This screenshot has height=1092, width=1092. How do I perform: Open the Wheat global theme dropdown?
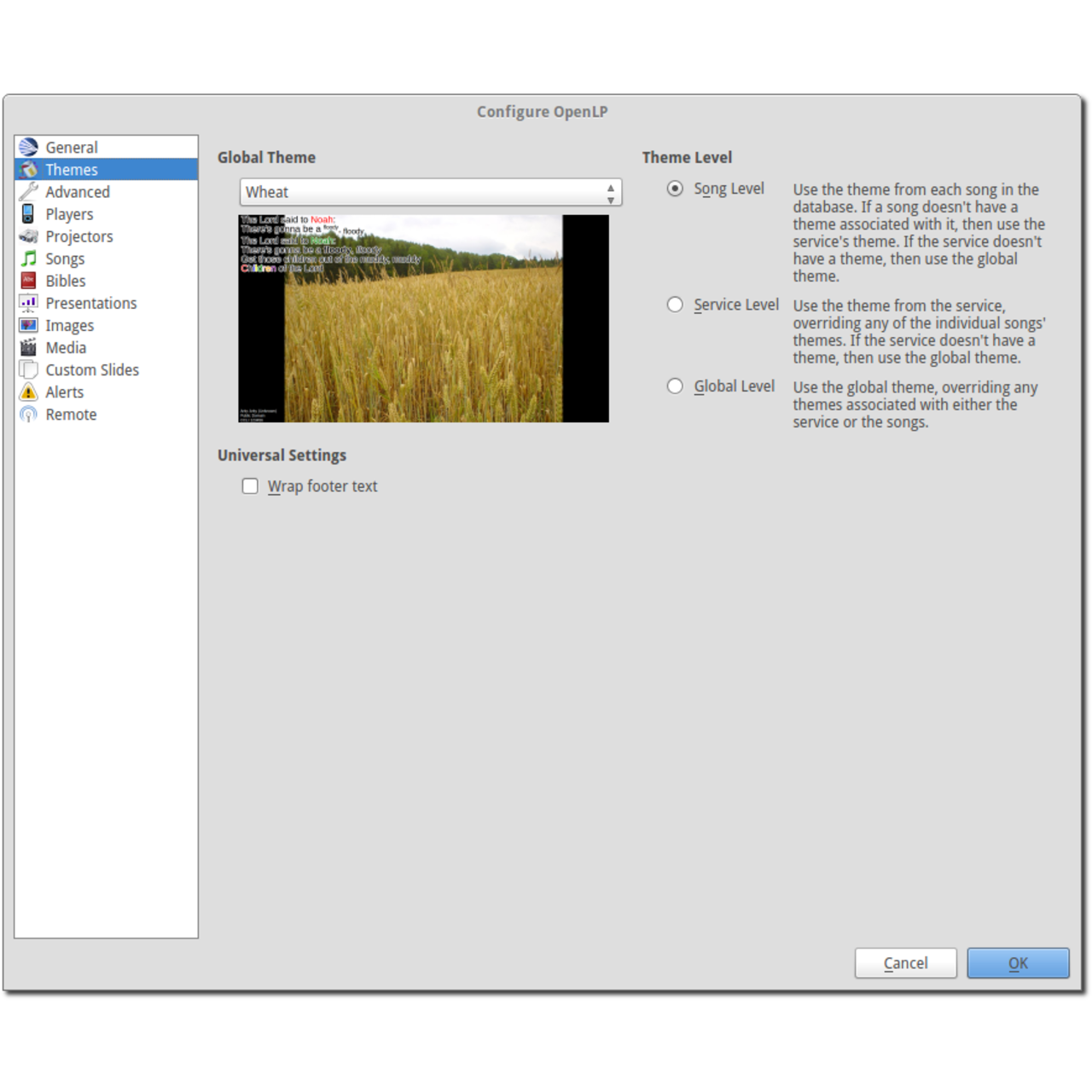click(x=430, y=192)
